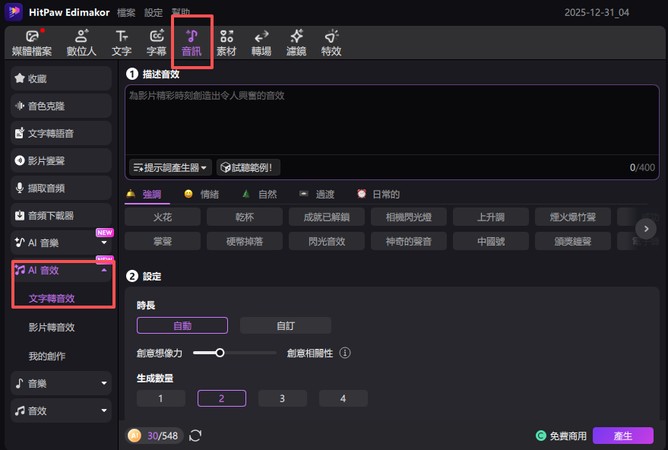Open the 媒體檔案 media panel
This screenshot has height=450, width=668.
32,43
